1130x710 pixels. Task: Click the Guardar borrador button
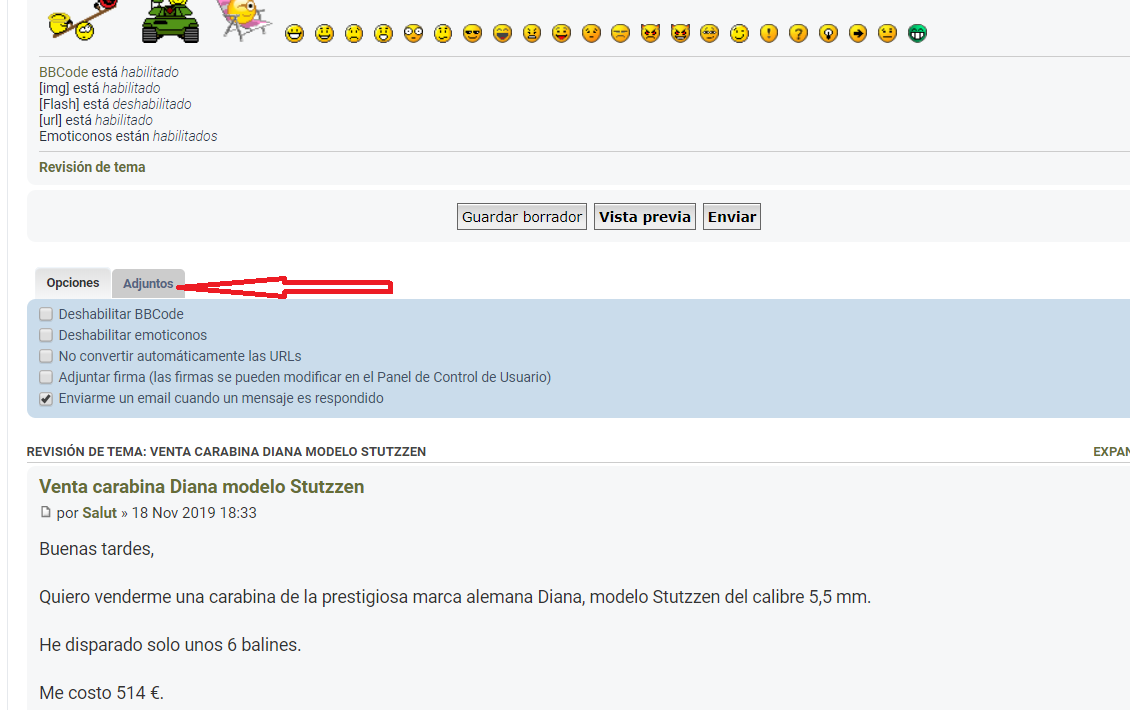point(522,217)
